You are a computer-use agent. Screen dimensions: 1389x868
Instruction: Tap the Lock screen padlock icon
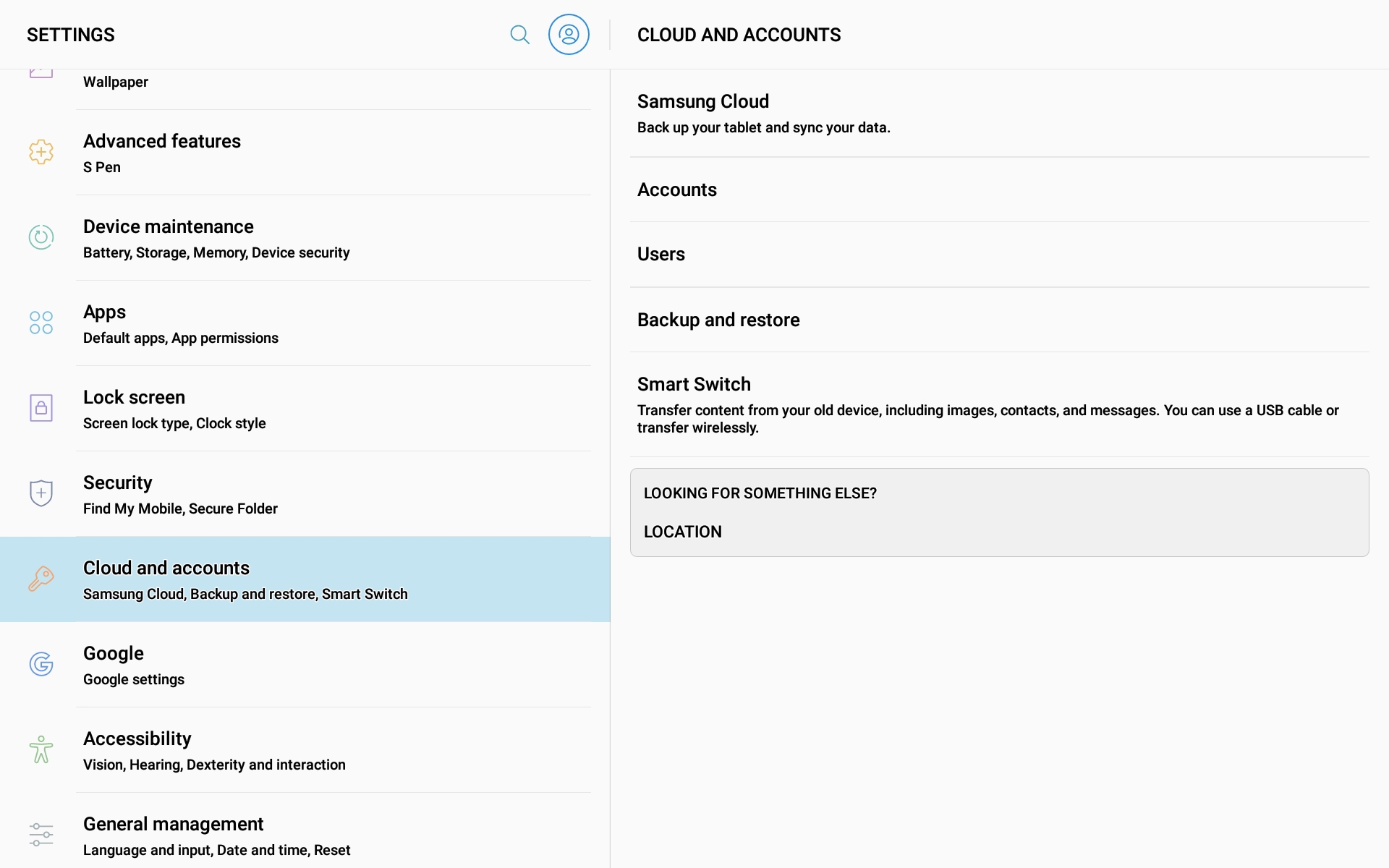41,408
